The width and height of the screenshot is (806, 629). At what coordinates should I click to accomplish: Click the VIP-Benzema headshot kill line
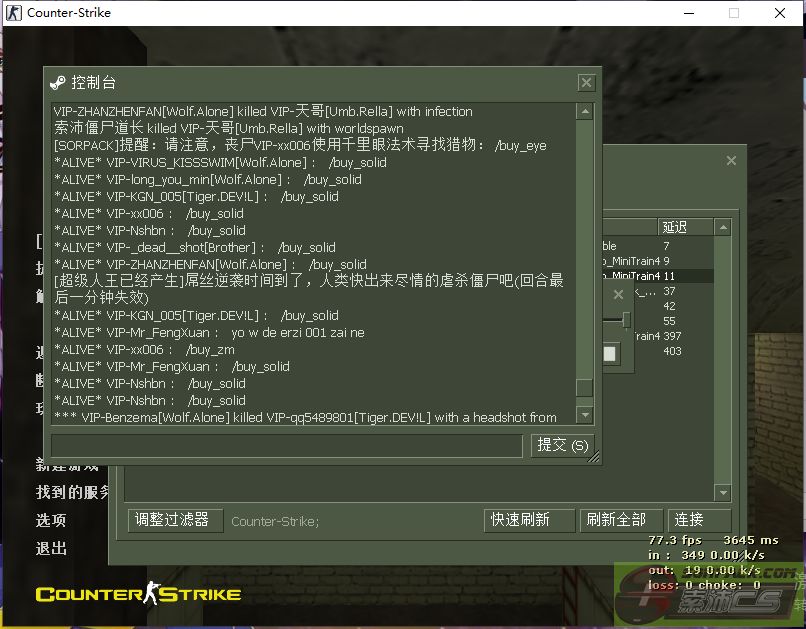[305, 417]
